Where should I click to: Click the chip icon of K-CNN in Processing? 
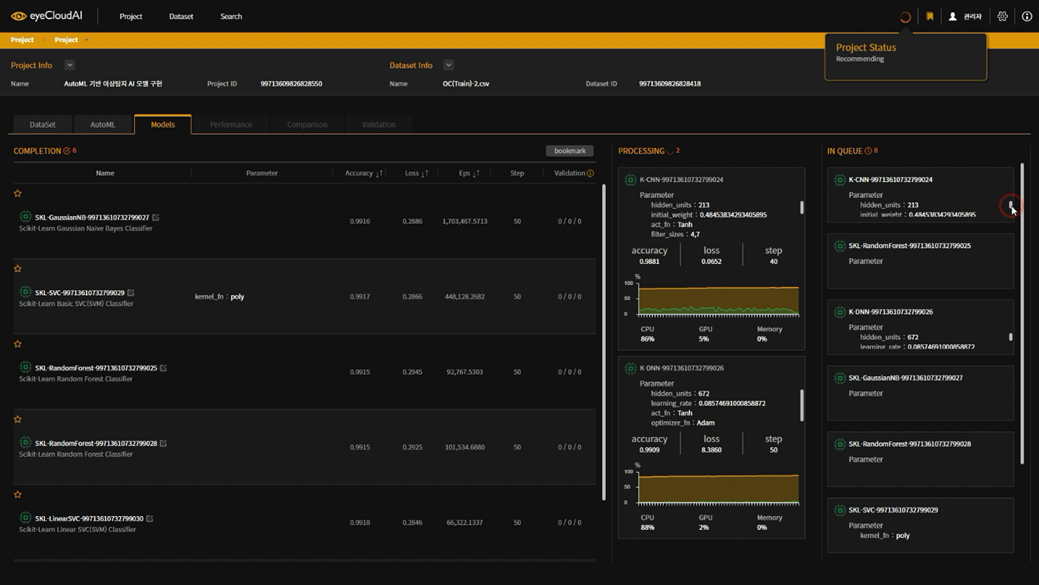point(630,180)
